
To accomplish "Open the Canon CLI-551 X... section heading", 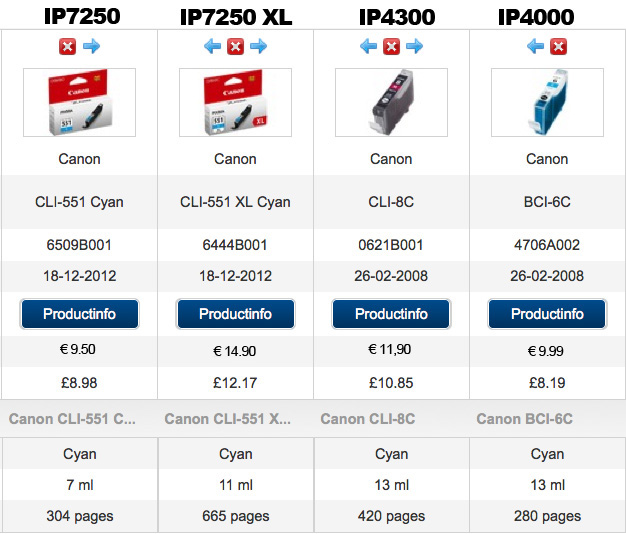I will coord(228,419).
